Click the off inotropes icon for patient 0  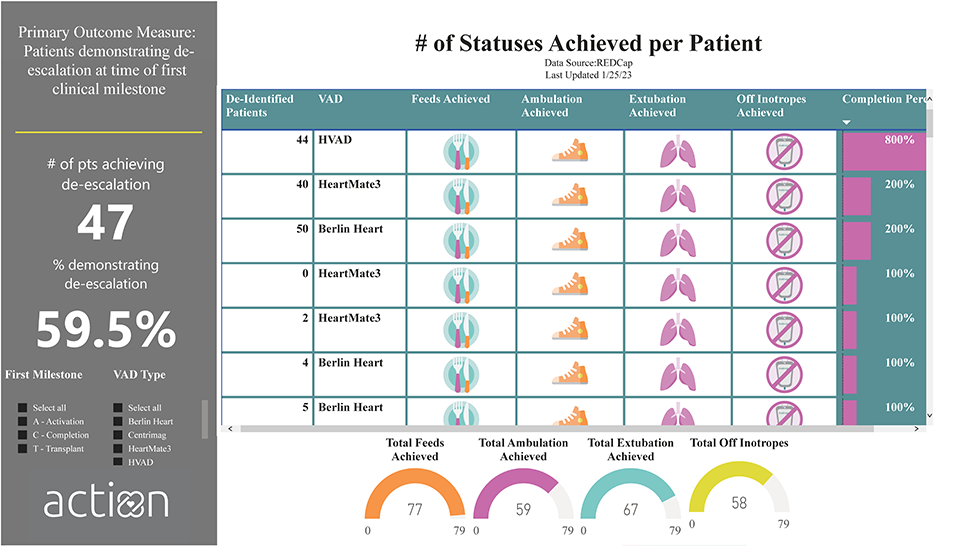pyautogui.click(x=784, y=286)
